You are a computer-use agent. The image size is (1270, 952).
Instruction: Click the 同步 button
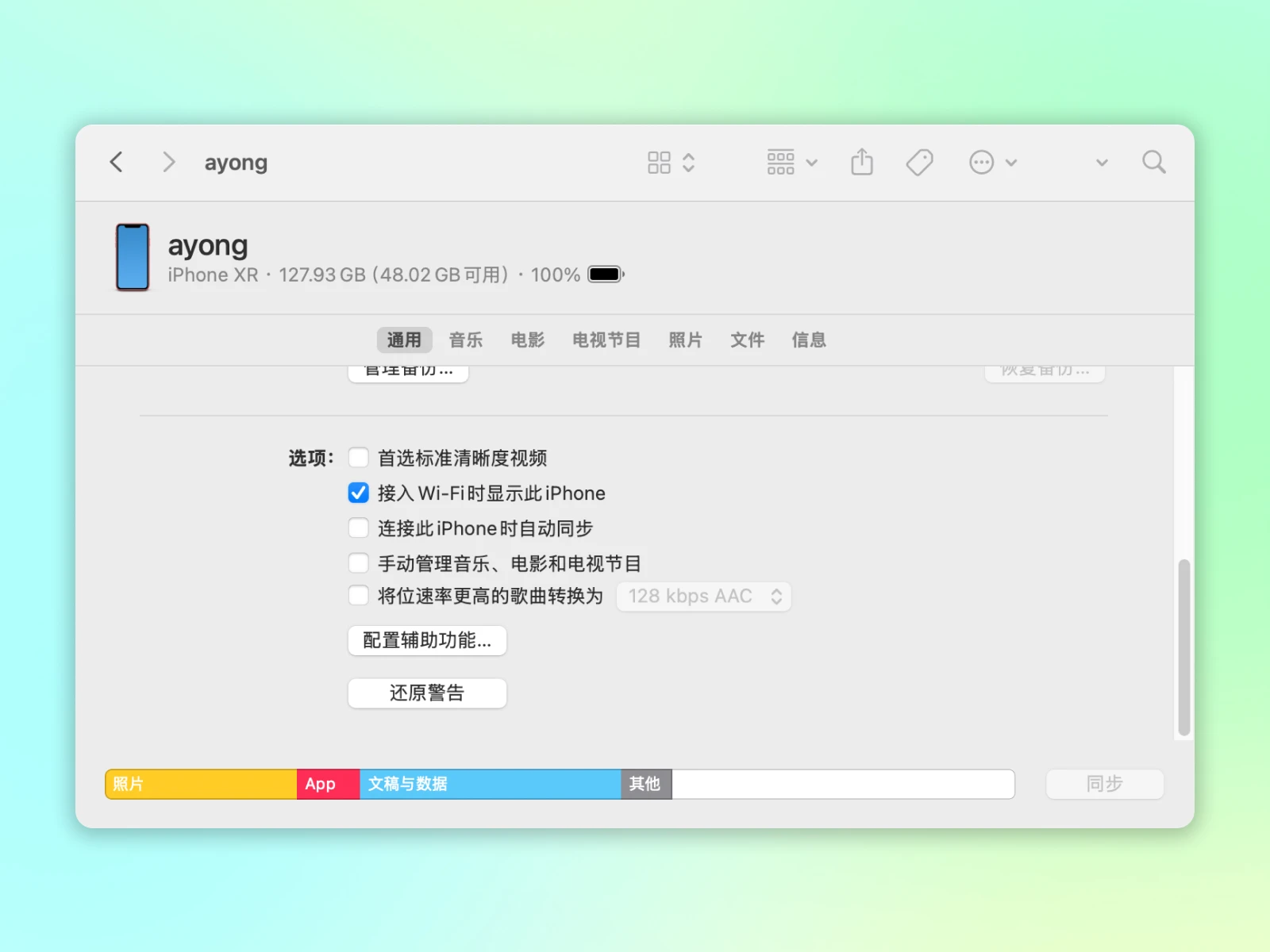(1105, 784)
